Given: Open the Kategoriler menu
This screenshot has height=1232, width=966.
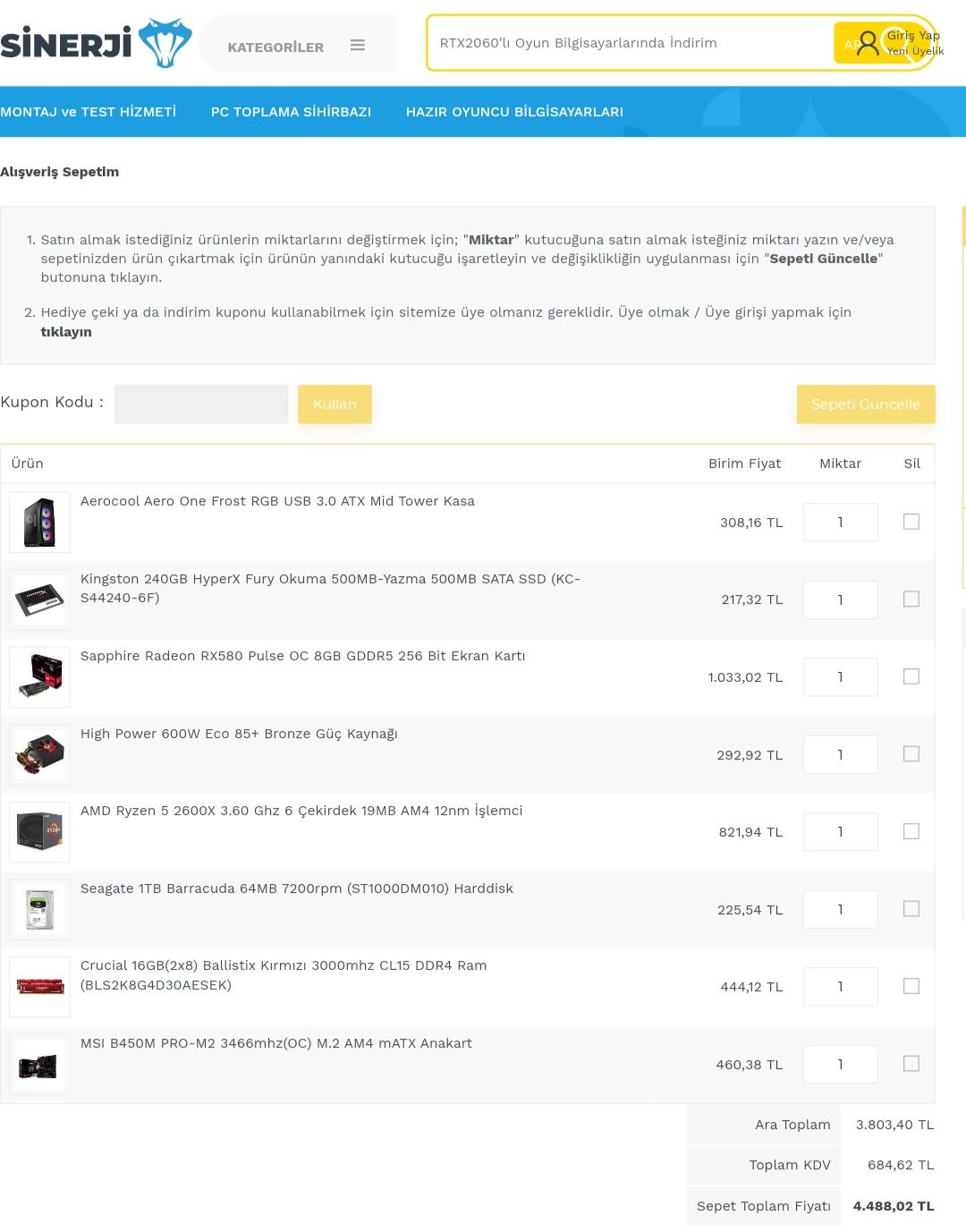Looking at the screenshot, I should coord(297,45).
